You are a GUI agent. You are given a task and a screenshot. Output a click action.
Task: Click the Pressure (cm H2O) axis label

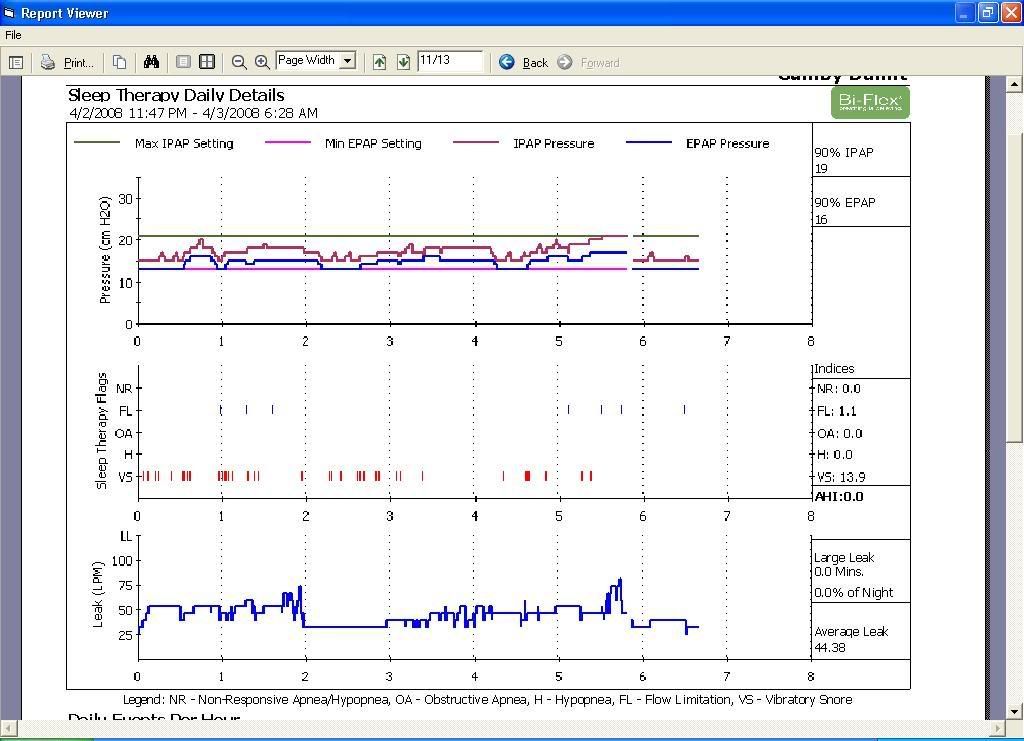(104, 249)
